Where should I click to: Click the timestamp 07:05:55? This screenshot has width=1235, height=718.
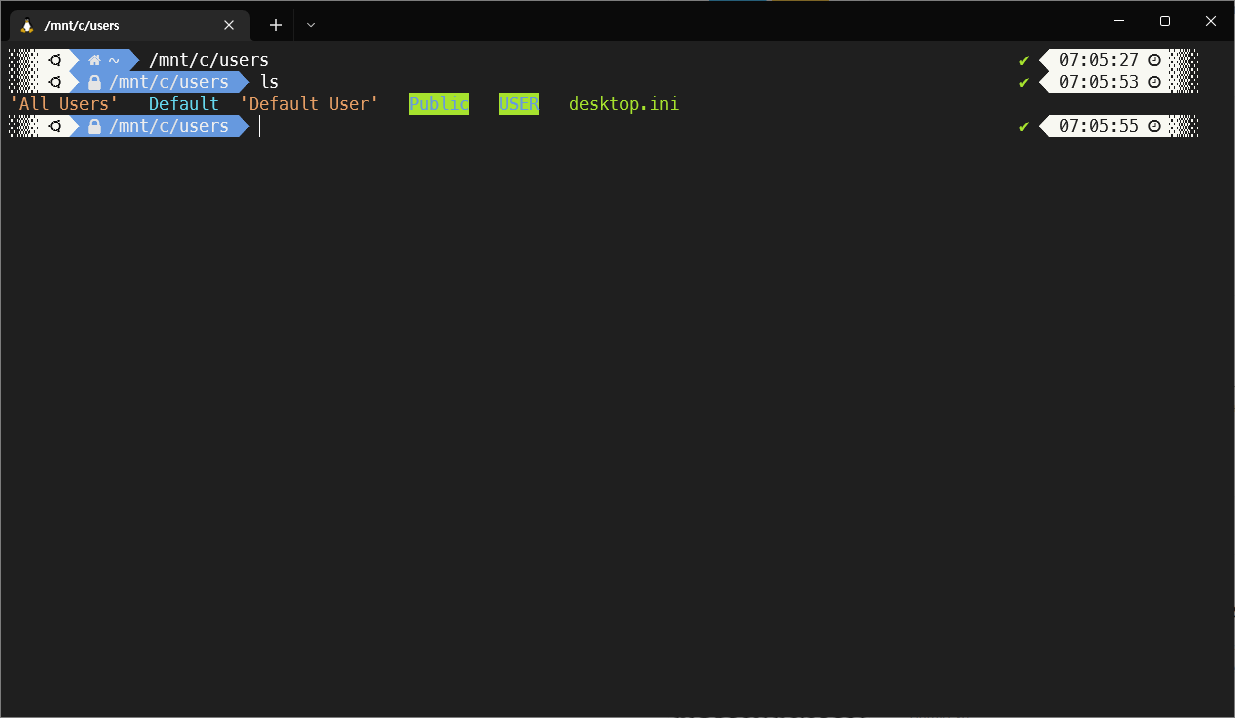tap(1099, 126)
